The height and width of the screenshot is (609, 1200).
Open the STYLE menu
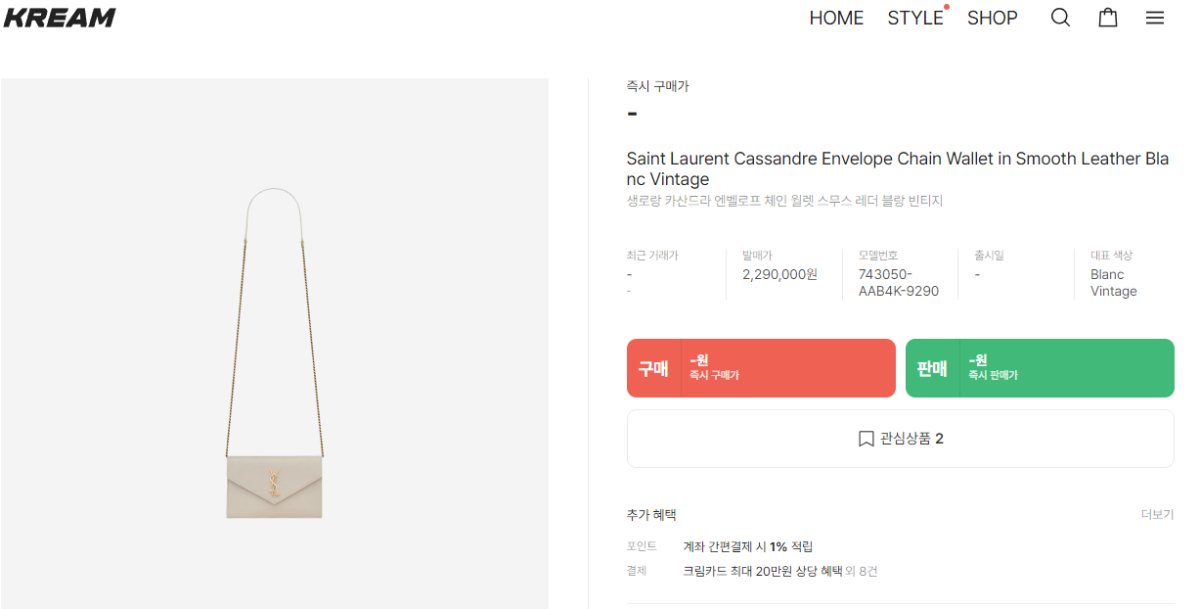915,18
